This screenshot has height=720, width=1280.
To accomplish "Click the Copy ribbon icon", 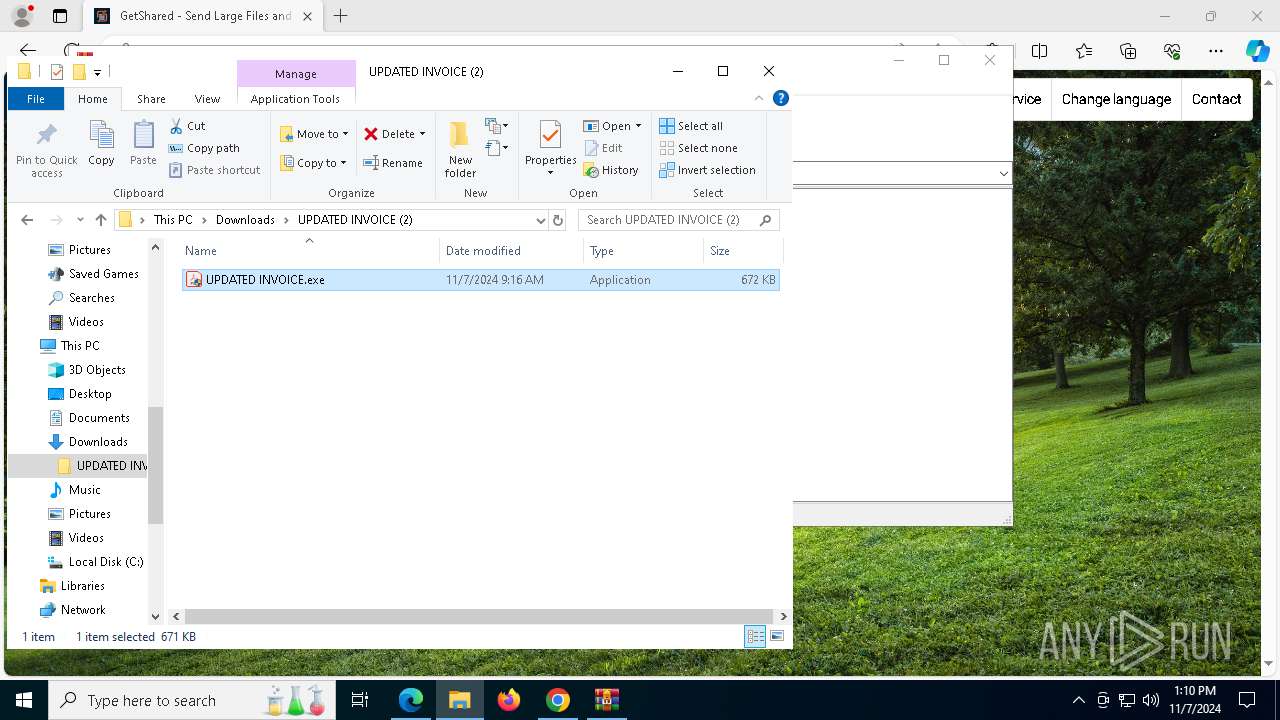I will pos(101,143).
